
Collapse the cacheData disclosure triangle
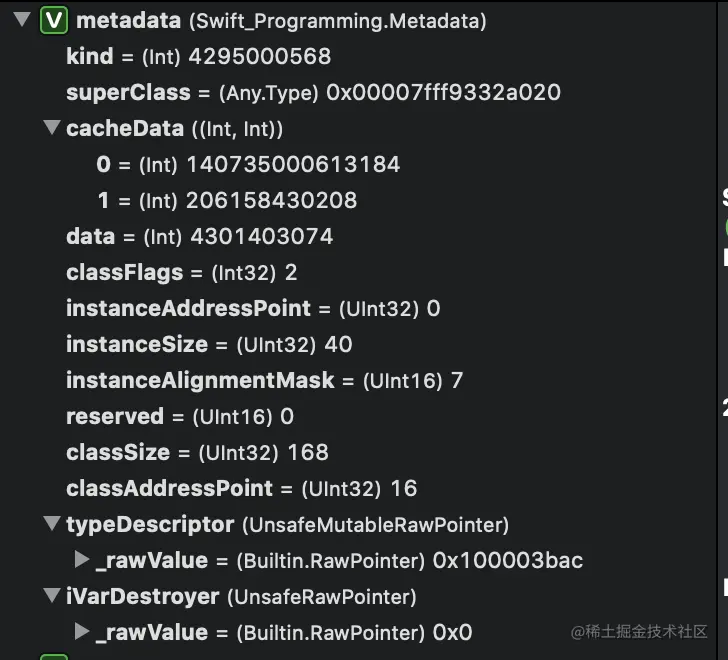pos(52,128)
